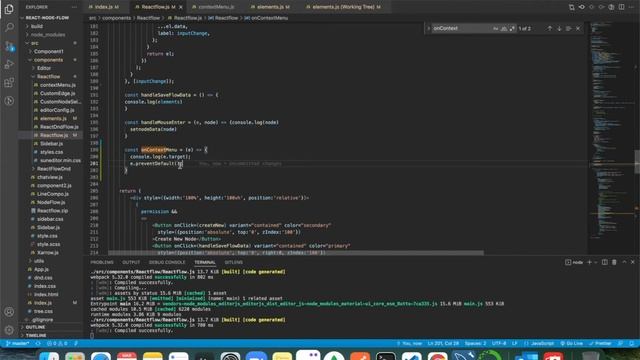This screenshot has height=360, width=640.
Task: Open the Extensions view
Action: pyautogui.click(x=9, y=82)
